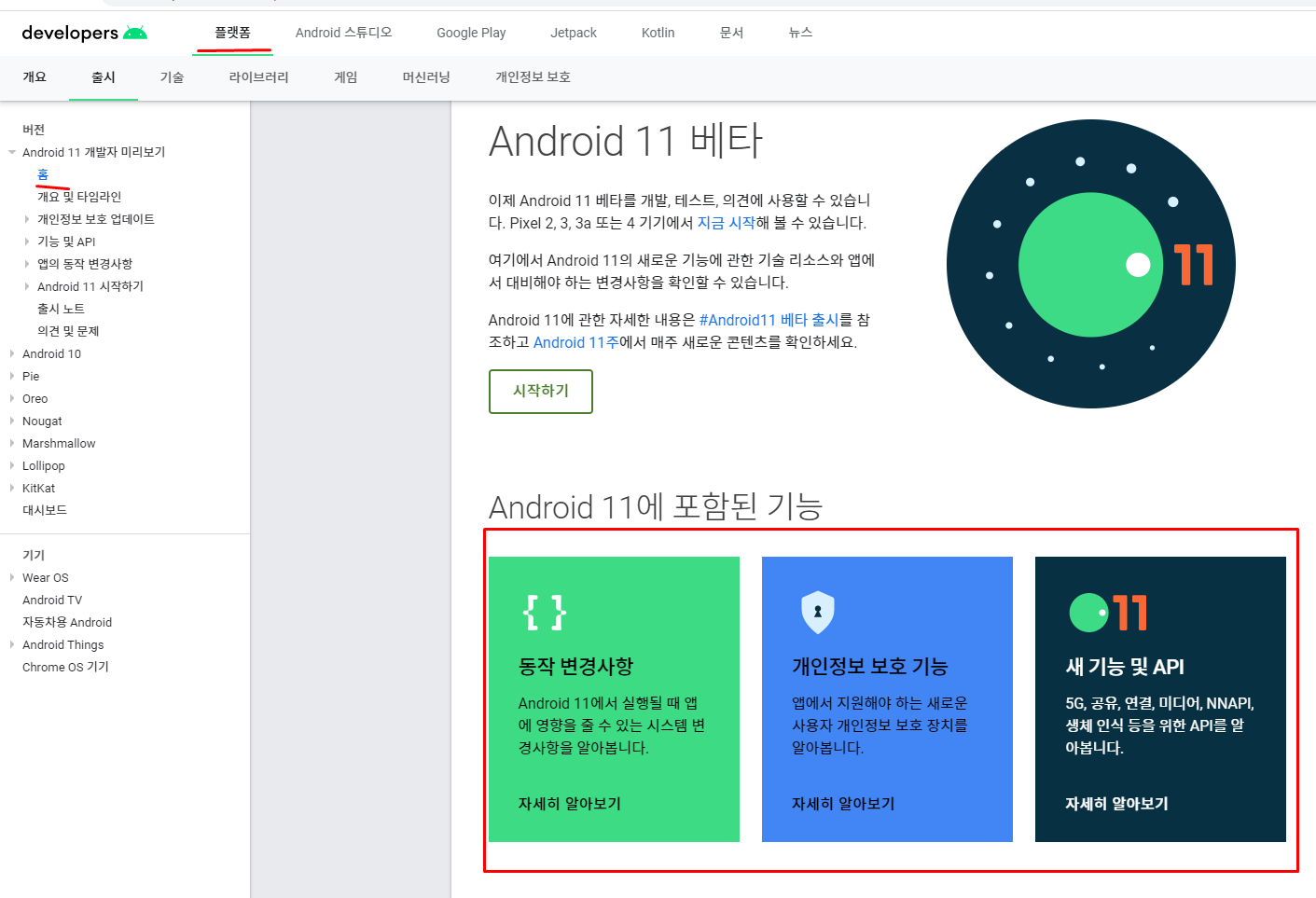
Task: Select the 머신러닝 sub-navigation tab
Action: pyautogui.click(x=426, y=77)
